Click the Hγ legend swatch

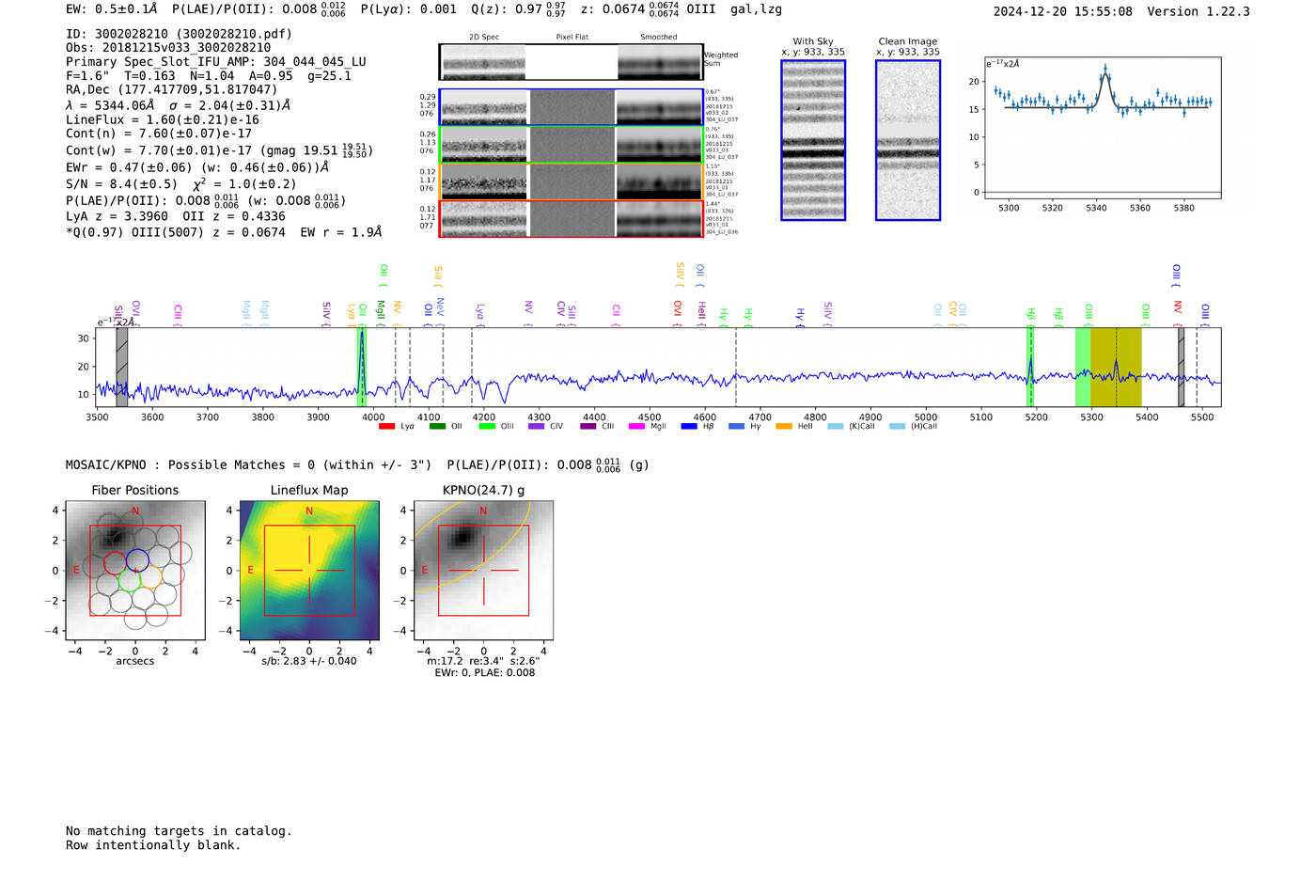click(x=736, y=427)
